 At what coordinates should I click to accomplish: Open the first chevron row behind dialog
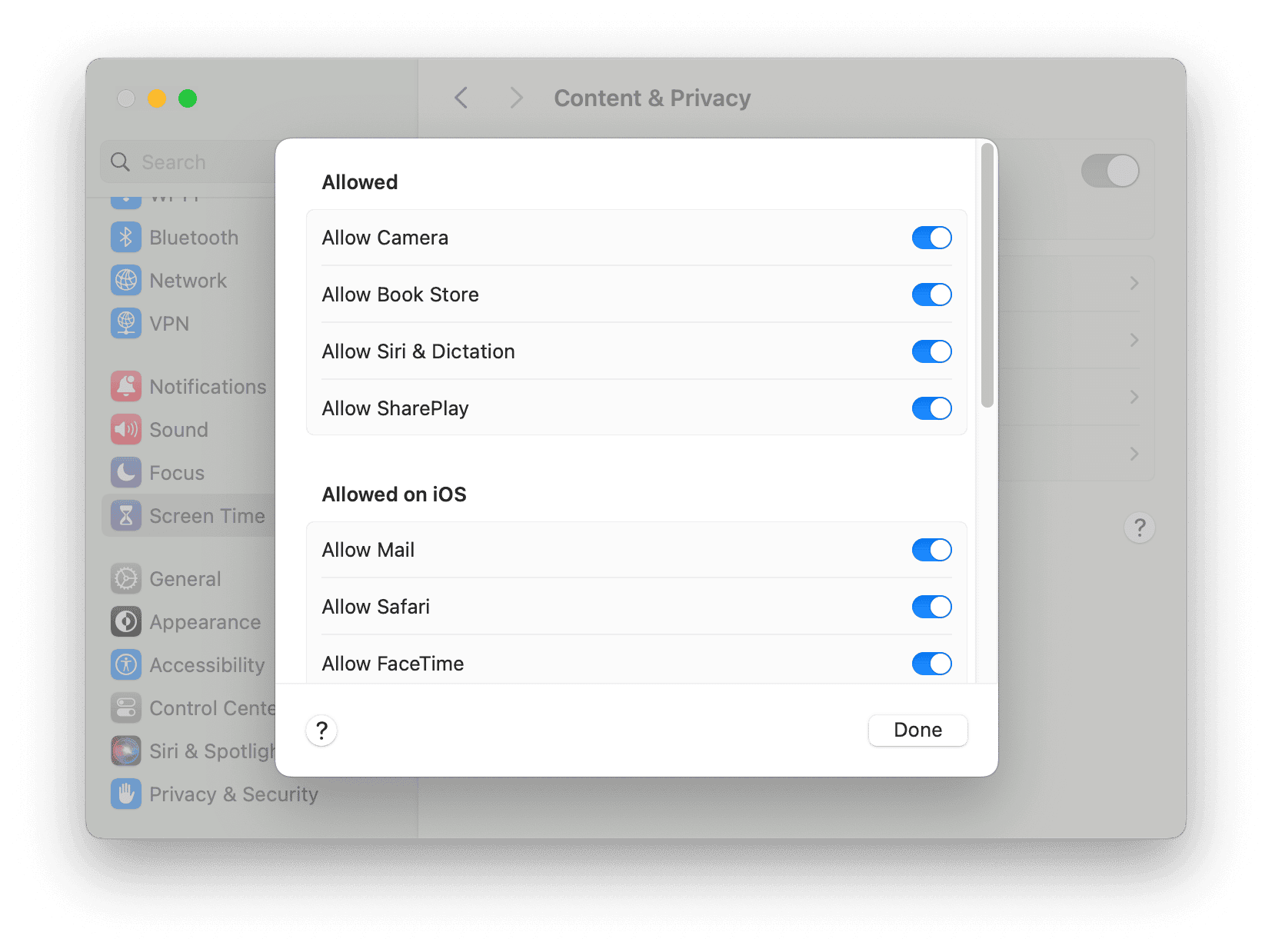coord(1134,283)
